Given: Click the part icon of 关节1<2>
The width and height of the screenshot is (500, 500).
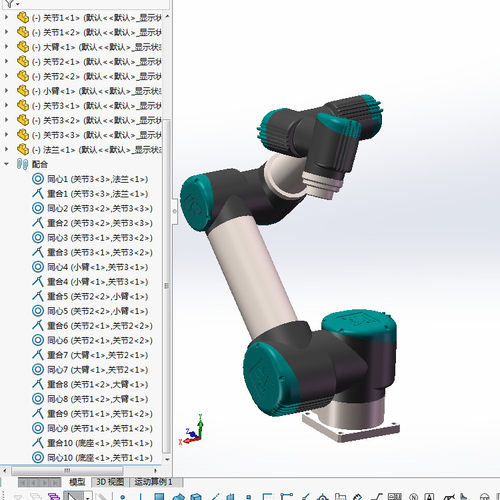Looking at the screenshot, I should (x=23, y=32).
